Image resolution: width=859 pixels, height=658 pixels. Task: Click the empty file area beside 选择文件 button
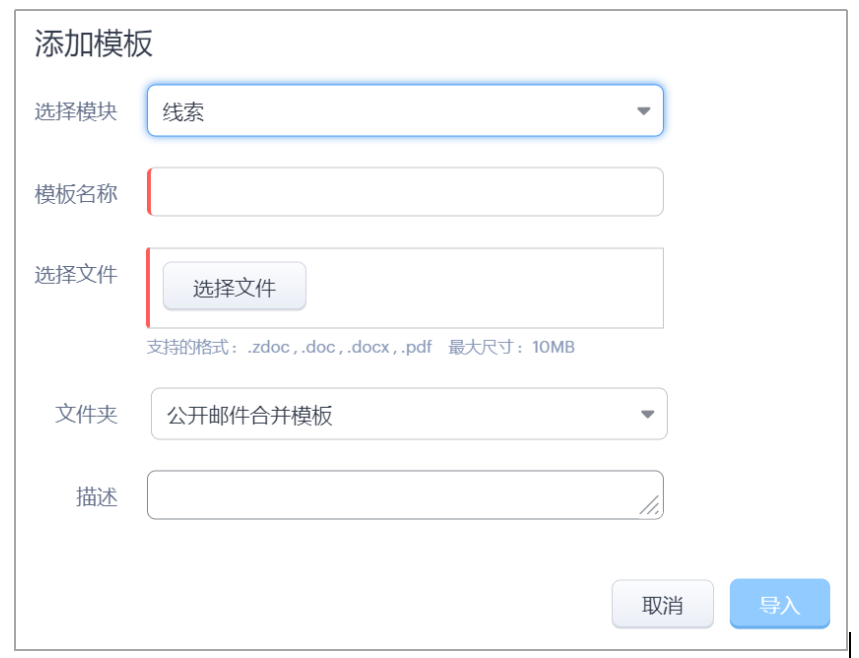click(x=480, y=288)
